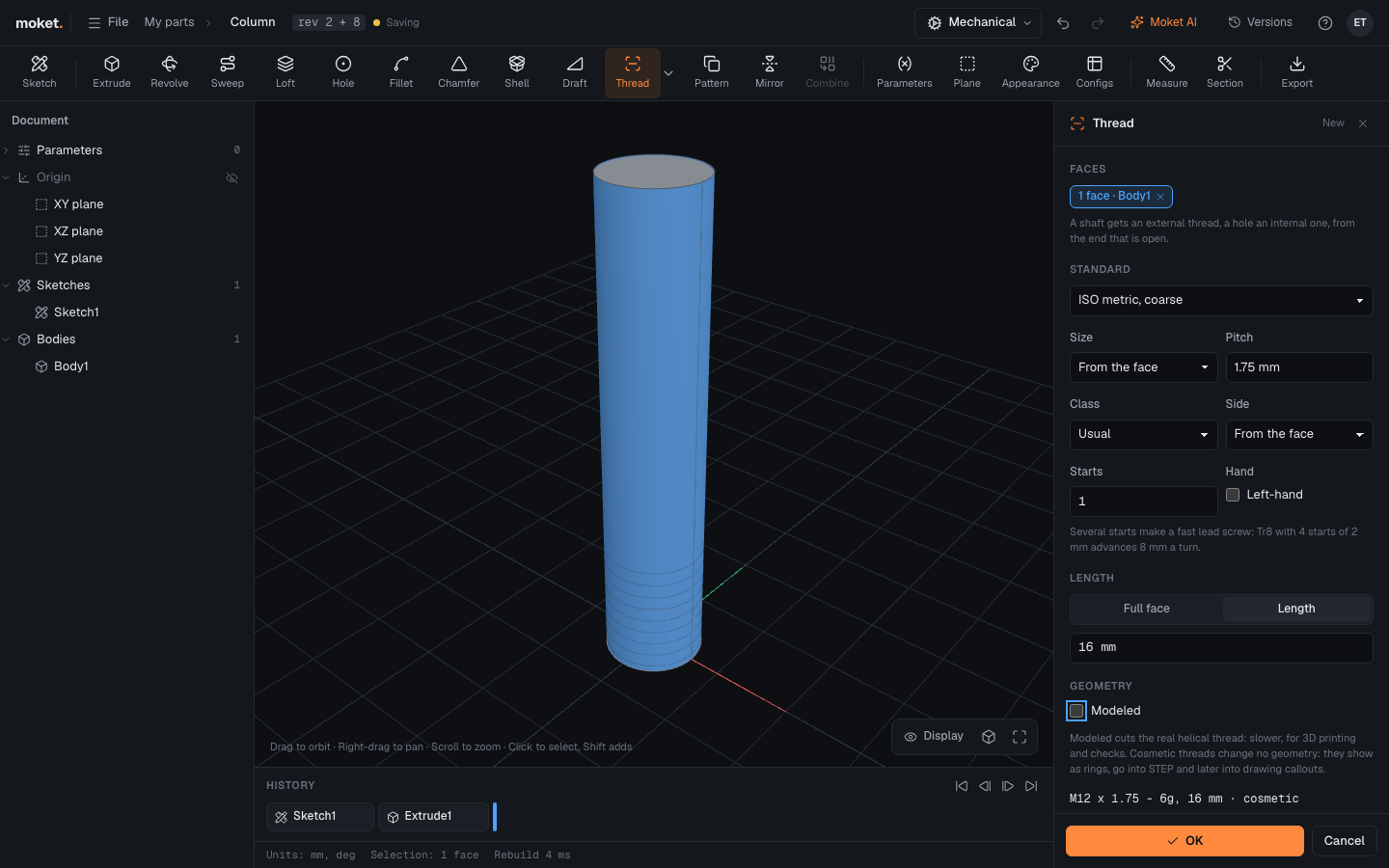Open the Measure tool
1389x868 pixels.
(1167, 72)
